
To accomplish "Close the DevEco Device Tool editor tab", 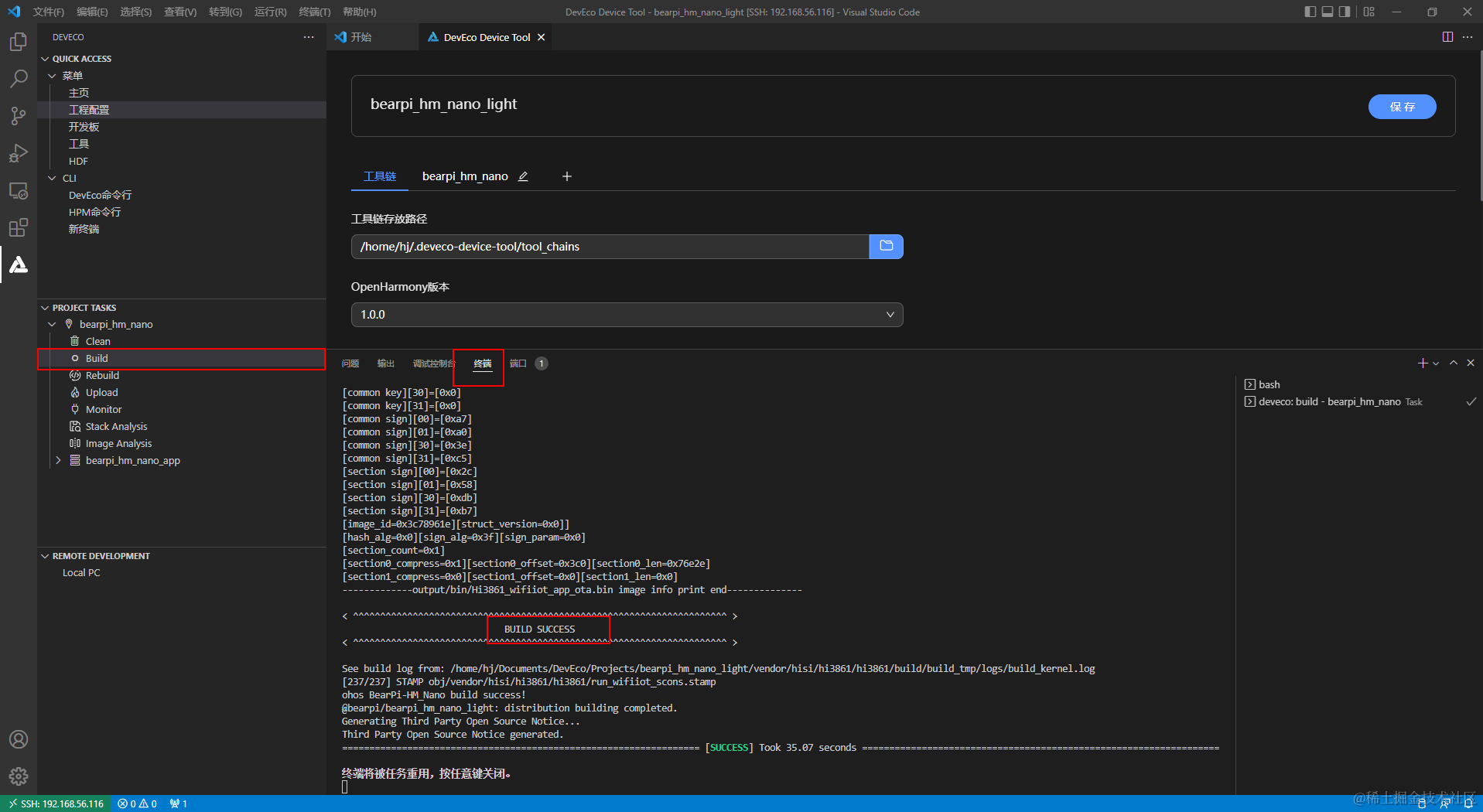I will (542, 37).
